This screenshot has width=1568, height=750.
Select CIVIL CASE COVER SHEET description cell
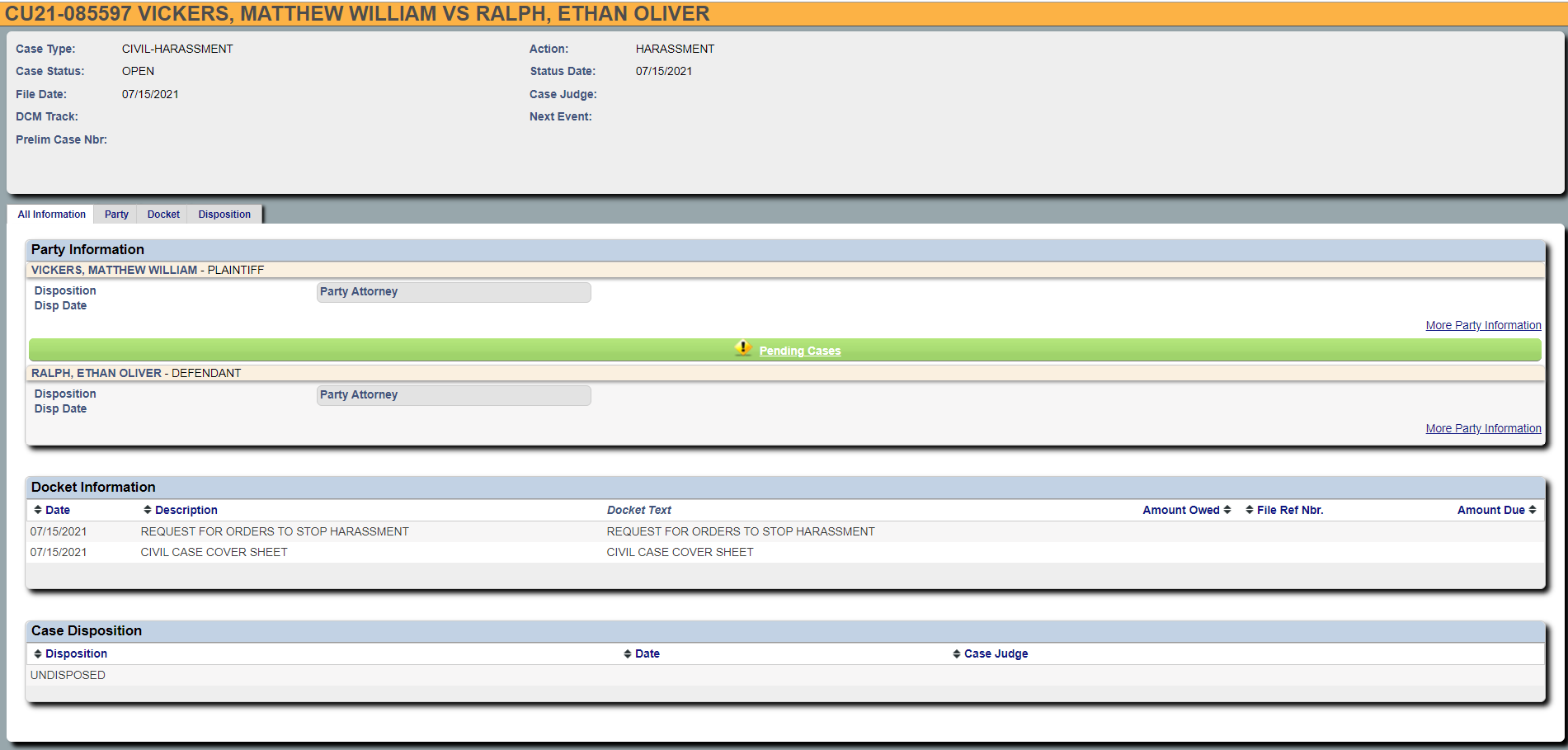[x=214, y=552]
